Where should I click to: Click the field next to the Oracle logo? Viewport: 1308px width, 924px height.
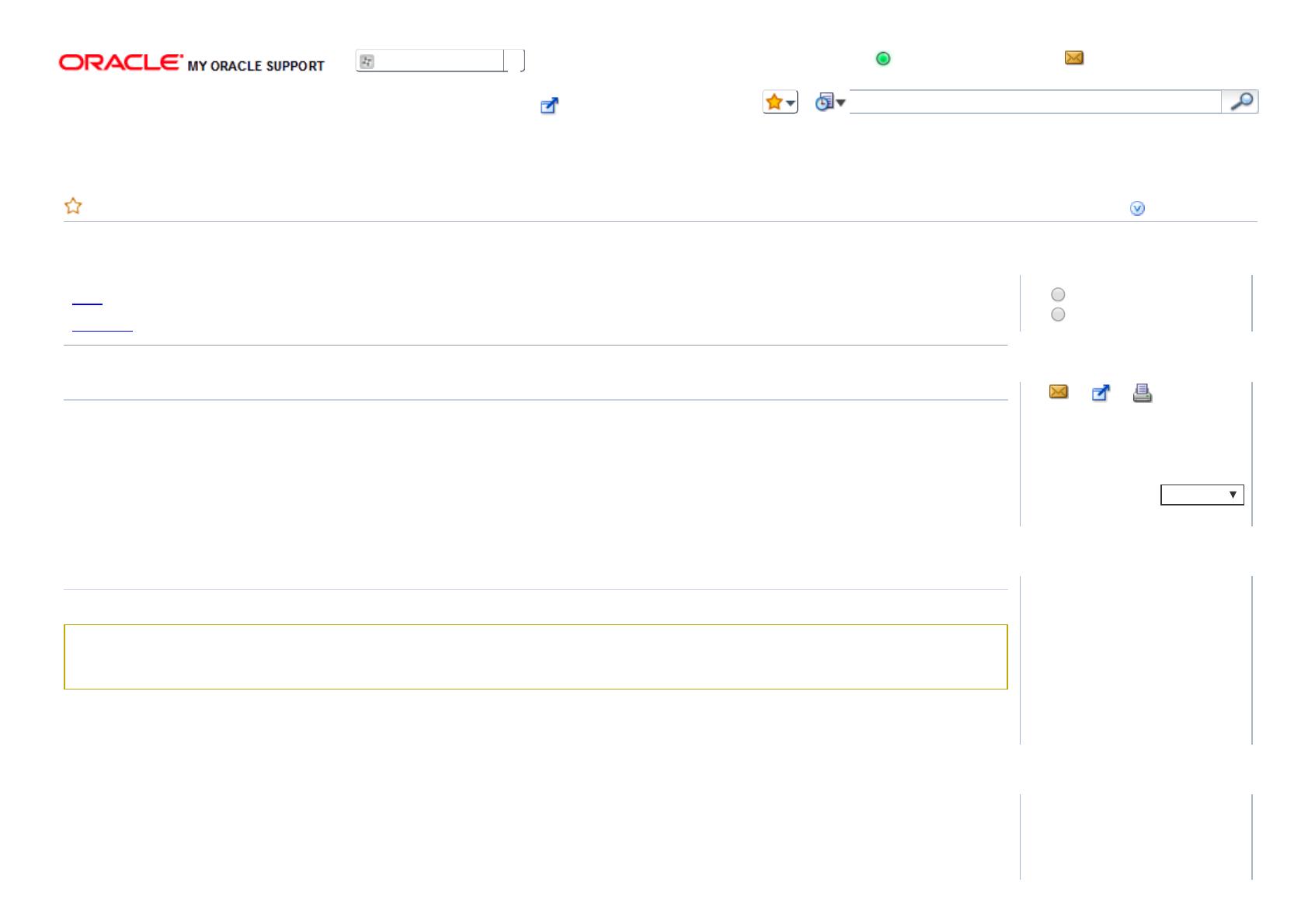440,61
